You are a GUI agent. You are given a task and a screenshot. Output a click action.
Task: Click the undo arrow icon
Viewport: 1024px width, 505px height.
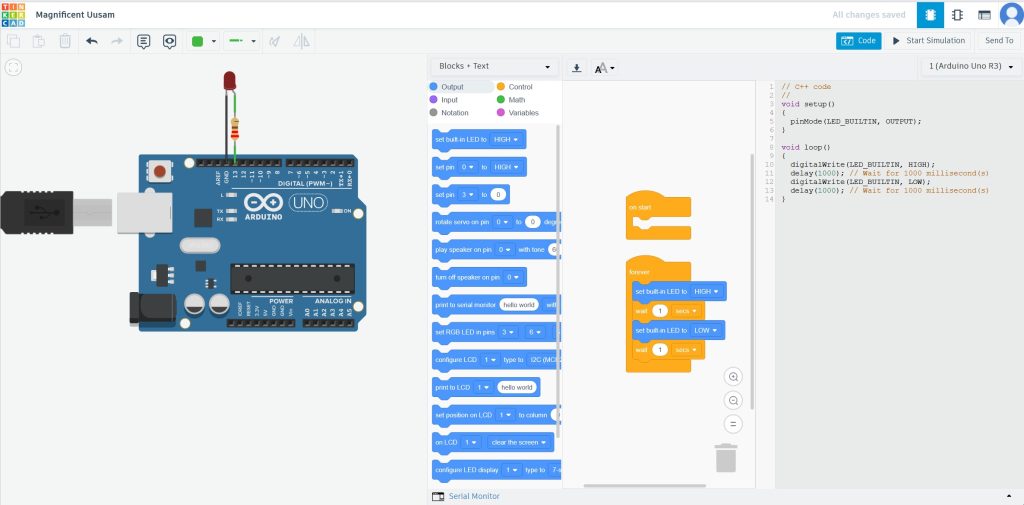pos(92,41)
